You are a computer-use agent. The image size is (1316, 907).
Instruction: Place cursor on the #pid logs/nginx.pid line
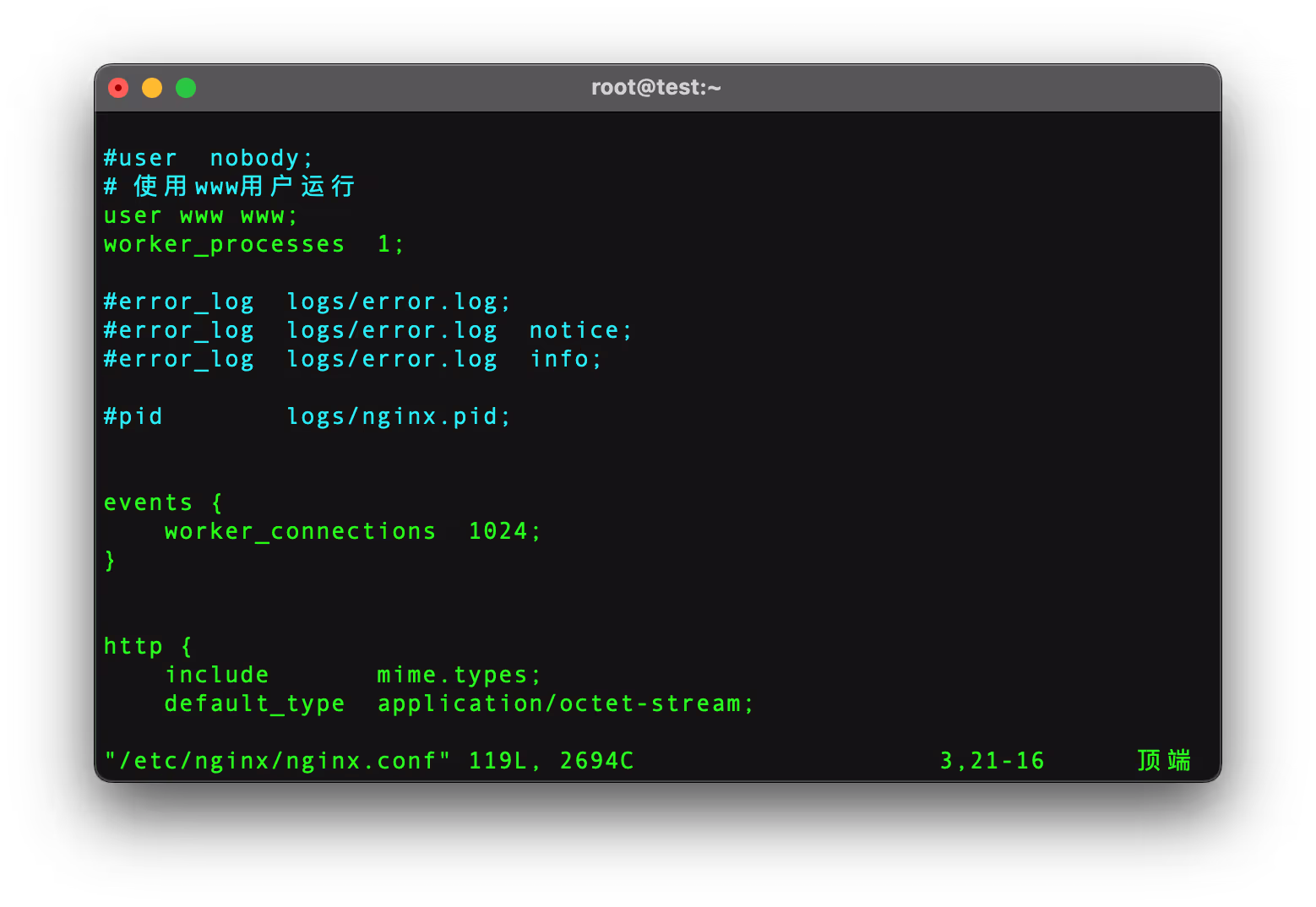point(307,417)
